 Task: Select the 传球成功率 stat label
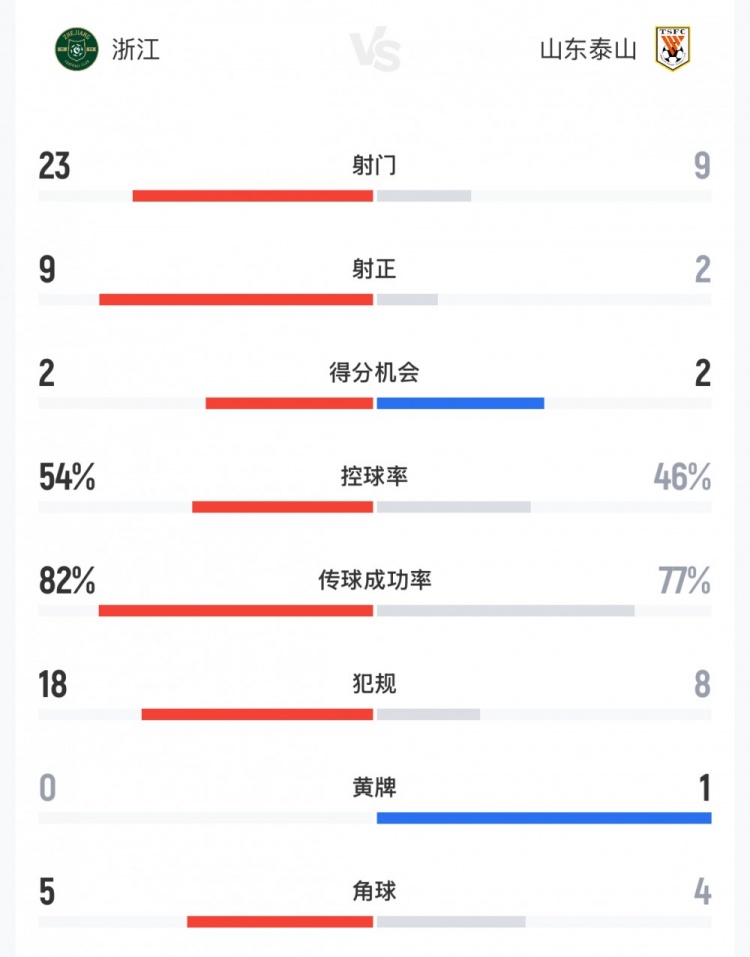click(374, 580)
